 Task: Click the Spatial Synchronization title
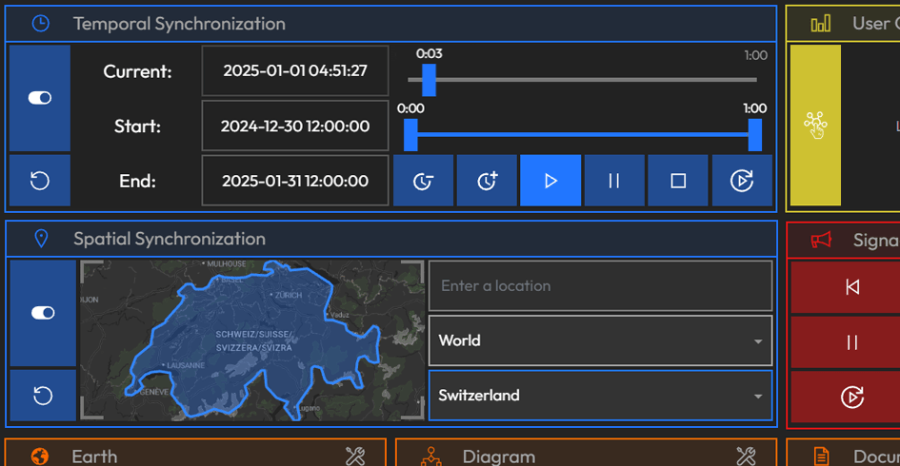point(169,239)
